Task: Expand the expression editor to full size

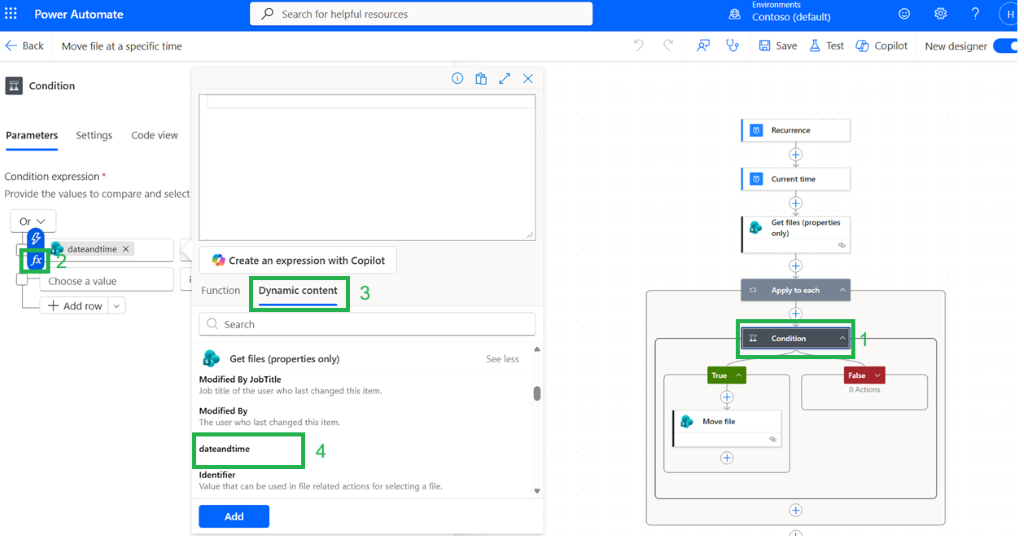Action: point(504,78)
